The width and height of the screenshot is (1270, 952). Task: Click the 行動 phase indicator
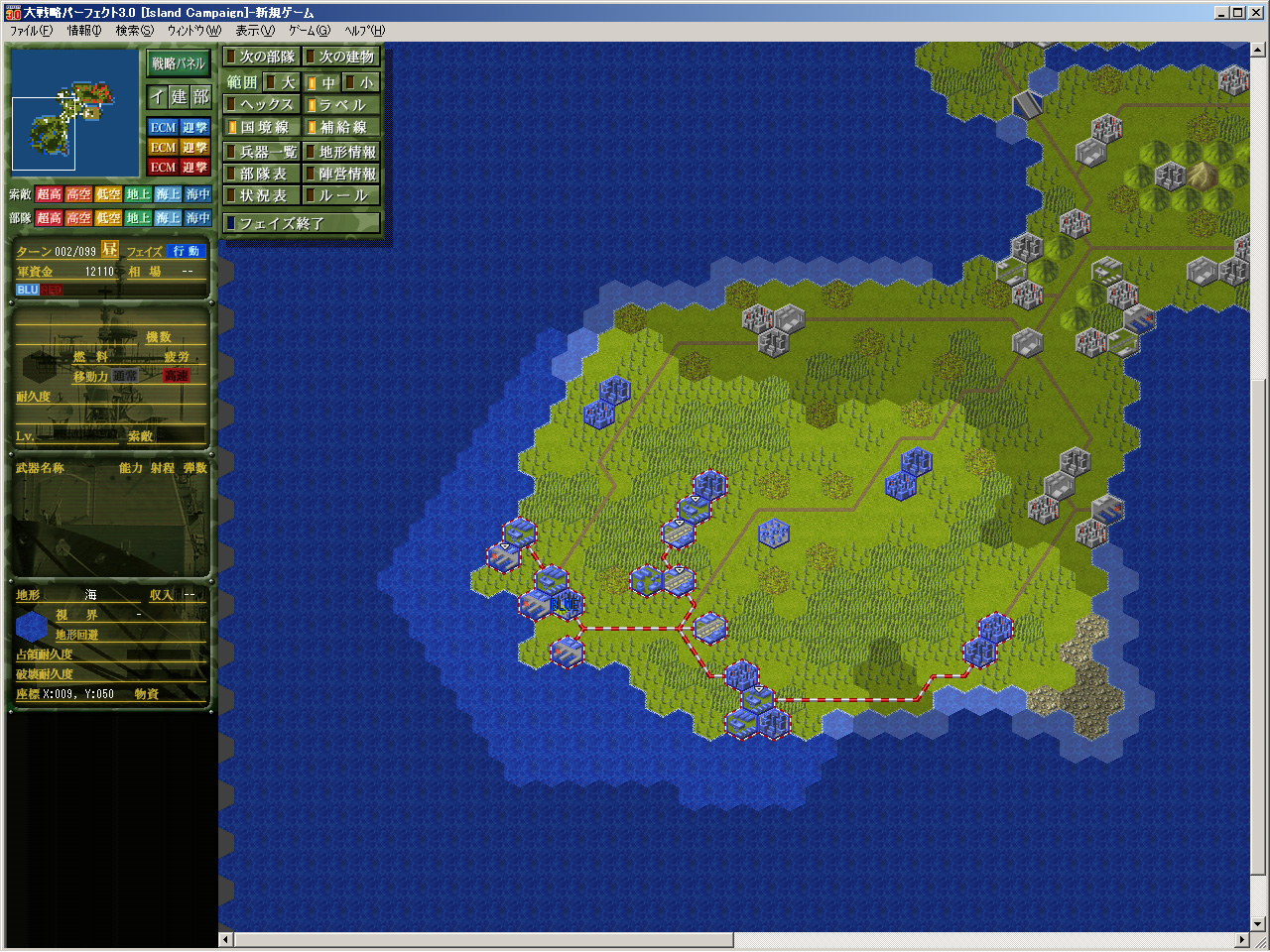click(187, 251)
